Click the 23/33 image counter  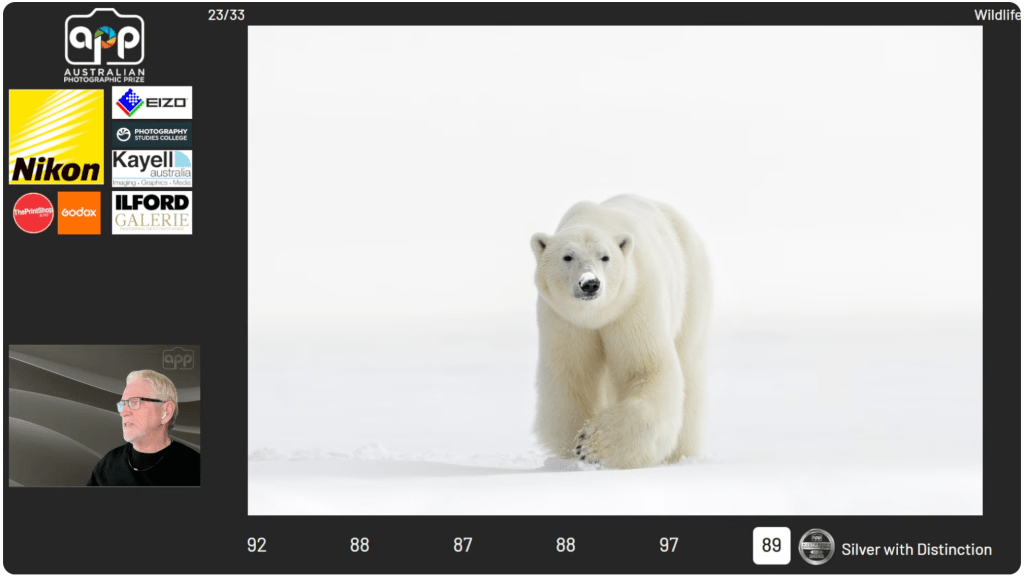point(226,15)
